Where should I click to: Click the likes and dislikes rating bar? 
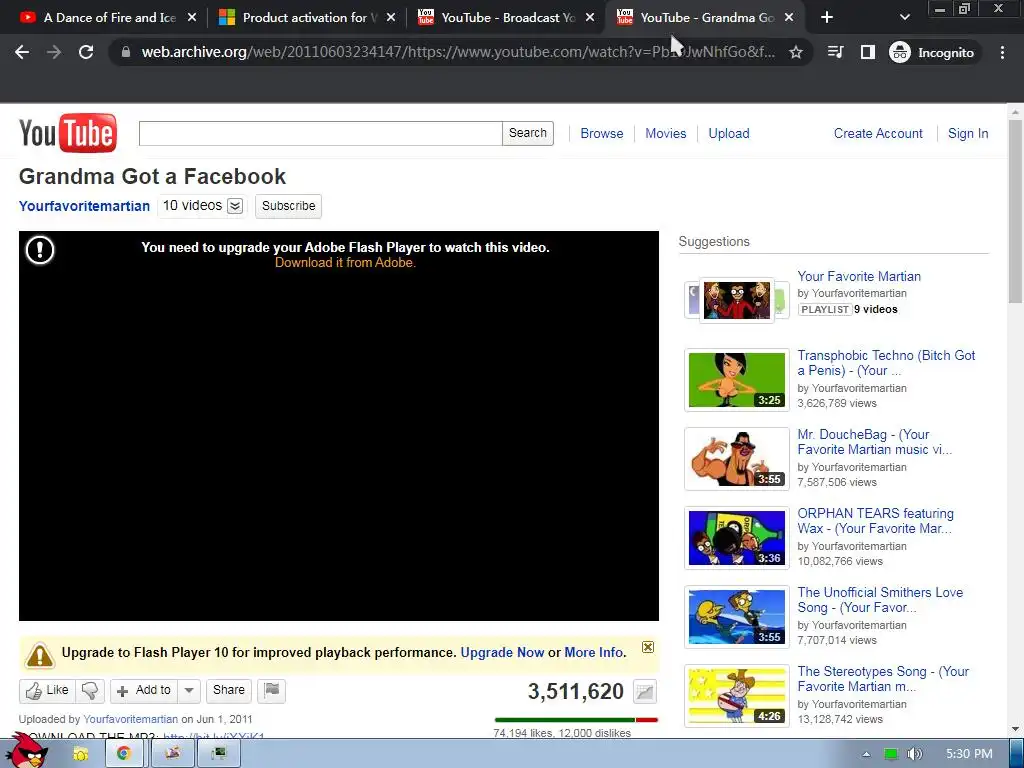(x=576, y=720)
